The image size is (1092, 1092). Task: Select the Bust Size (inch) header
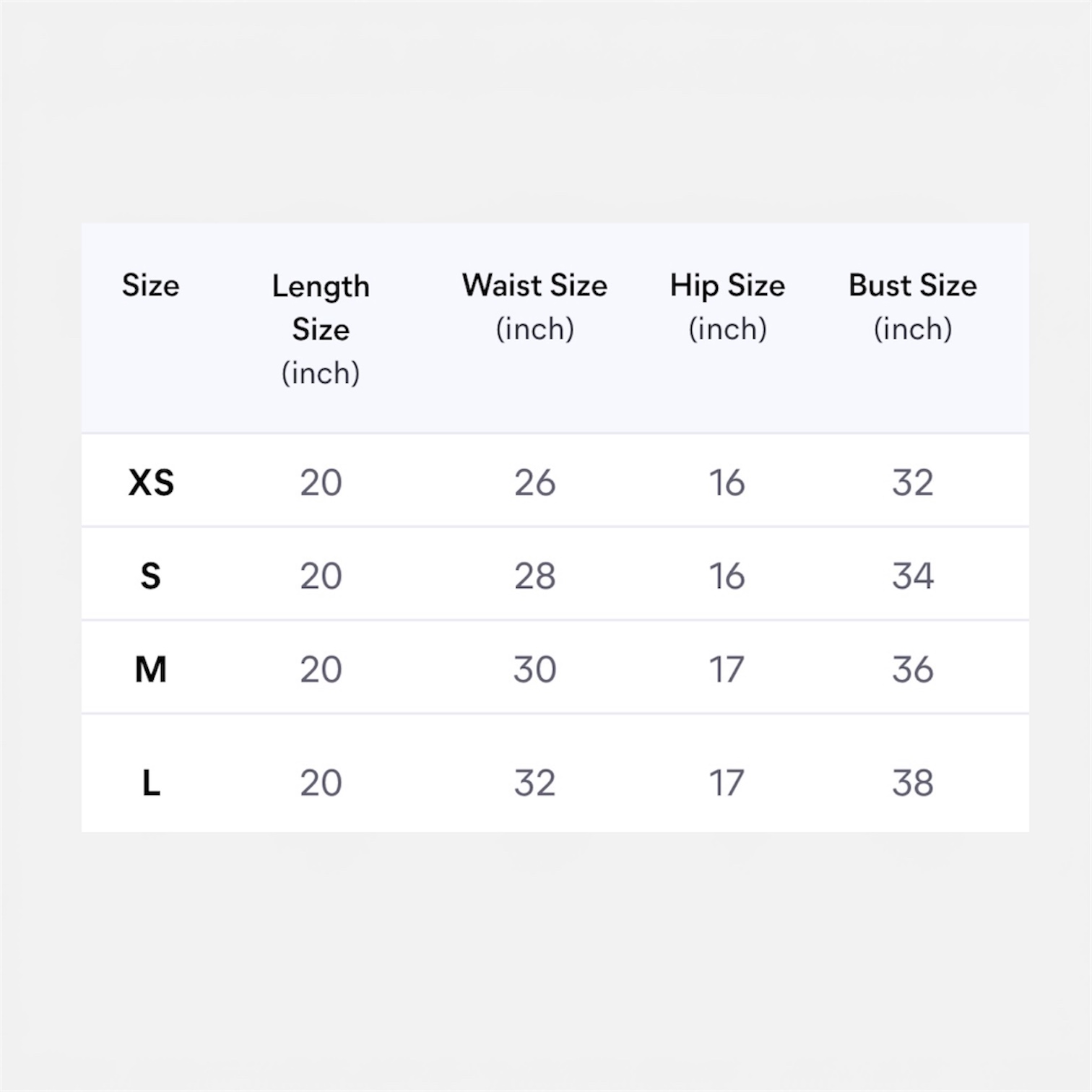coord(913,307)
